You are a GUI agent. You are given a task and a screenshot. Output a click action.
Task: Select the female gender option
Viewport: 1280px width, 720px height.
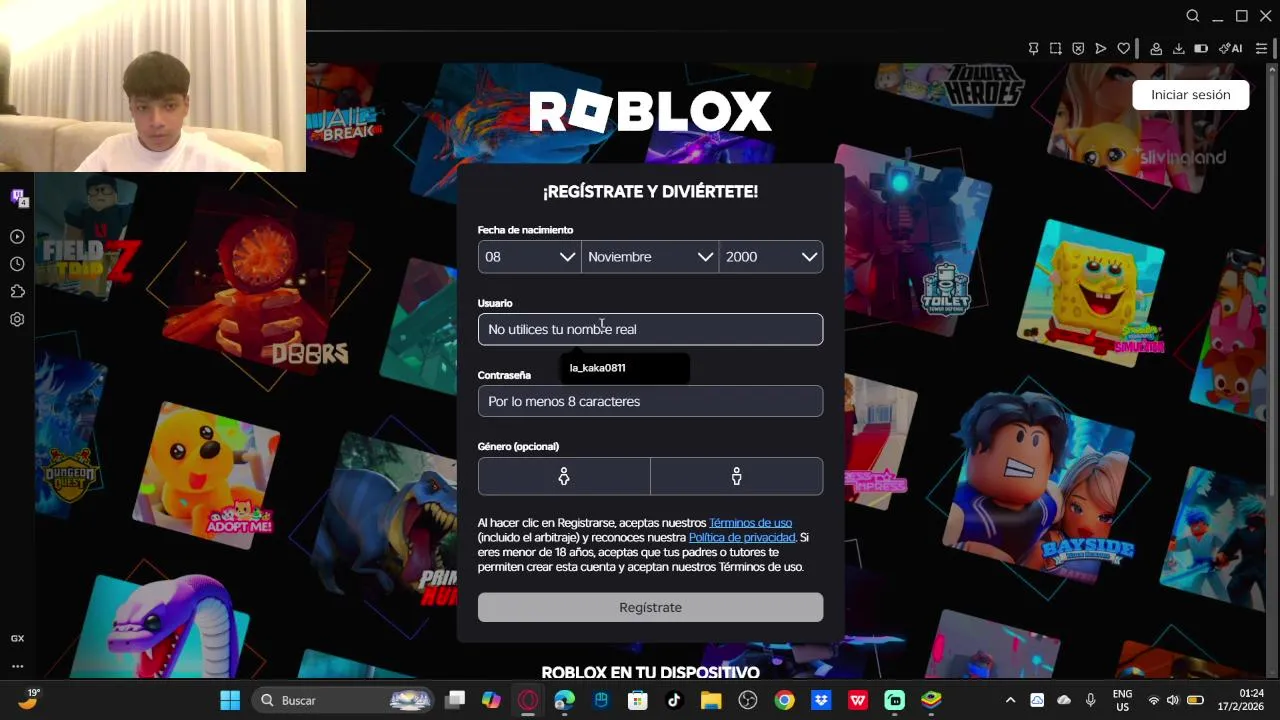564,477
